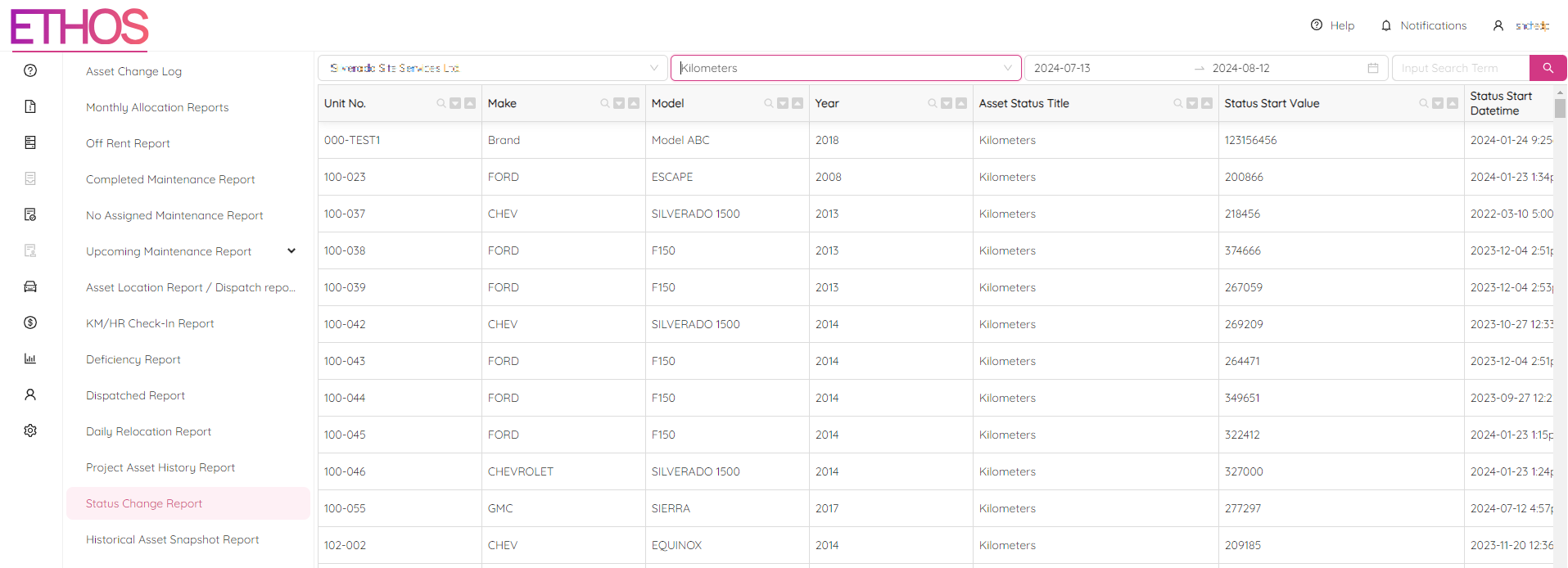Click the Notifications bell icon

[x=1386, y=25]
